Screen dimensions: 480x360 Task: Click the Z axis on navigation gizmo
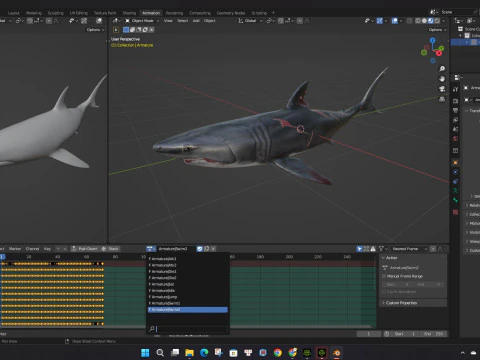coord(433,40)
